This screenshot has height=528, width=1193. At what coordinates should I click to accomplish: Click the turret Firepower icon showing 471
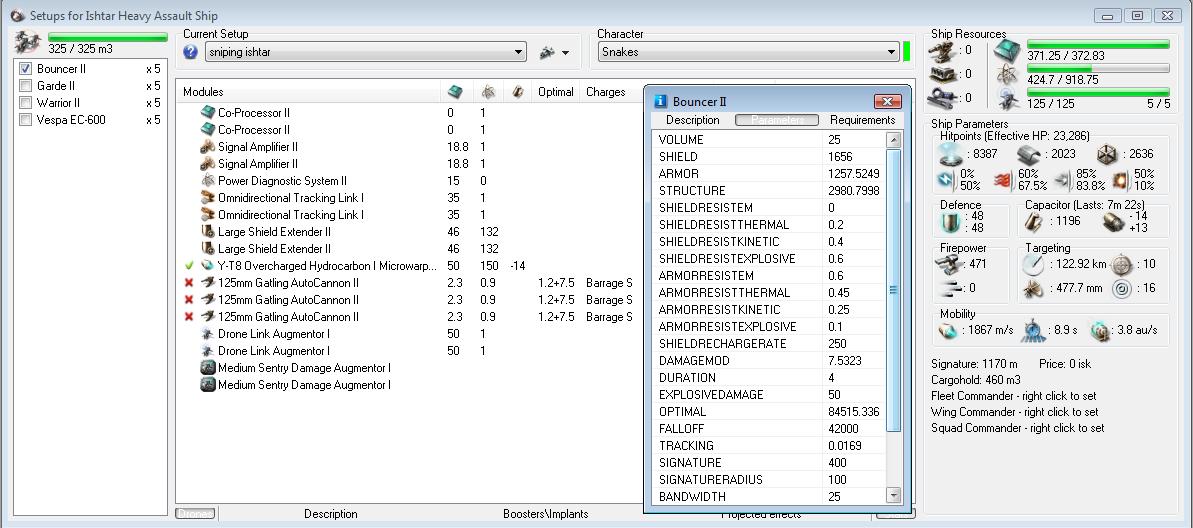click(x=947, y=264)
